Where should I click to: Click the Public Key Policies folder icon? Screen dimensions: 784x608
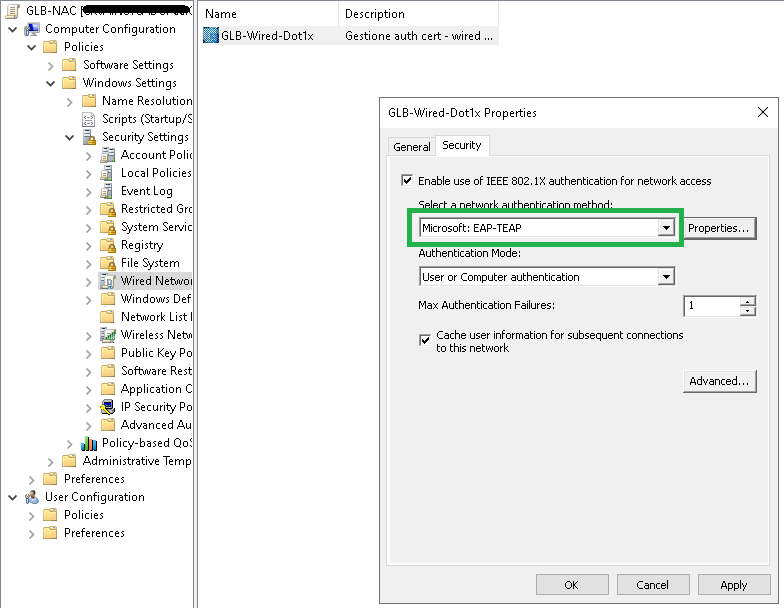click(108, 353)
